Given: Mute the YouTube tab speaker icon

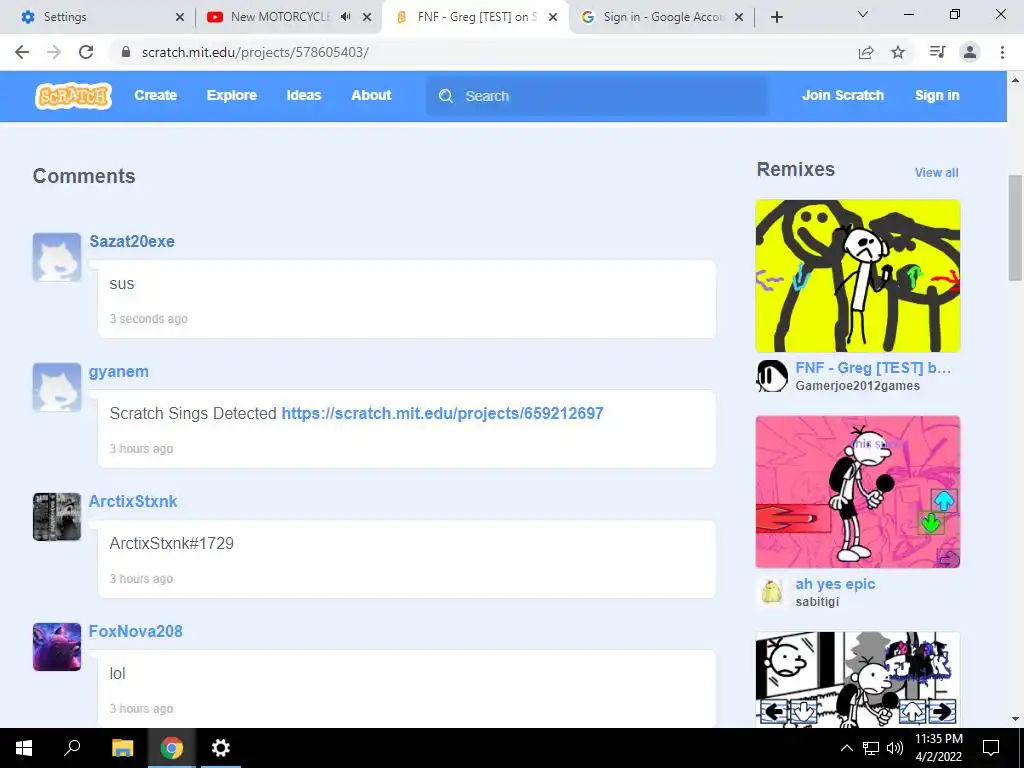Looking at the screenshot, I should [345, 17].
